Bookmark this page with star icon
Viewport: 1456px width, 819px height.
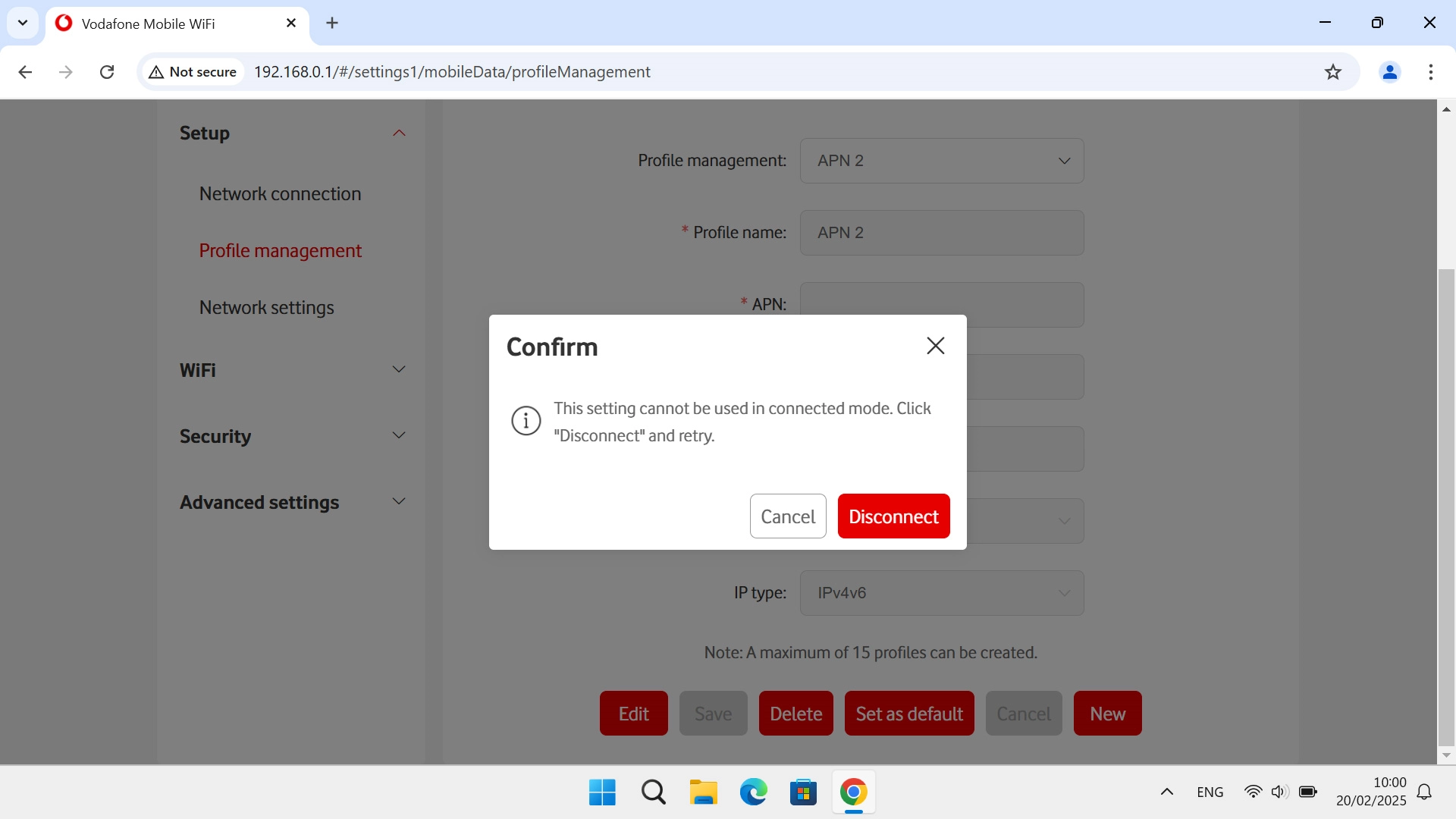pos(1332,72)
